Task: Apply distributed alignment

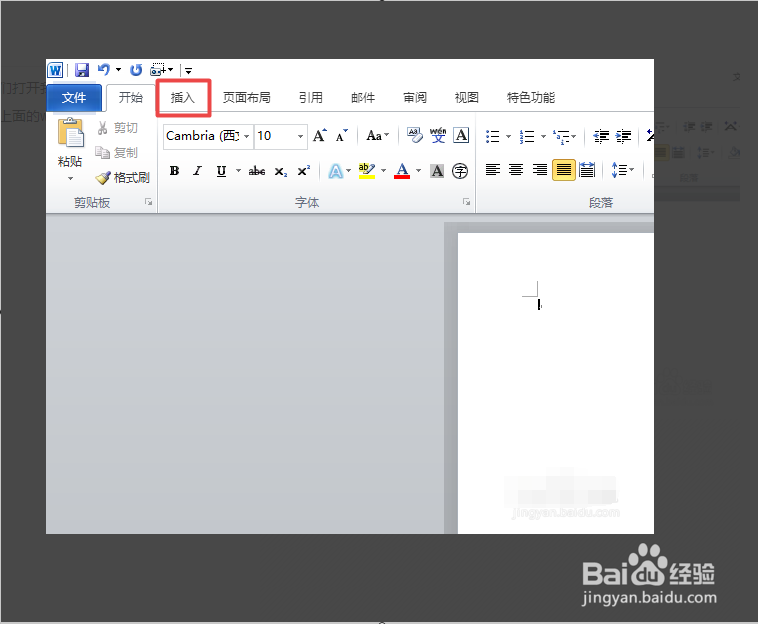Action: pos(587,170)
